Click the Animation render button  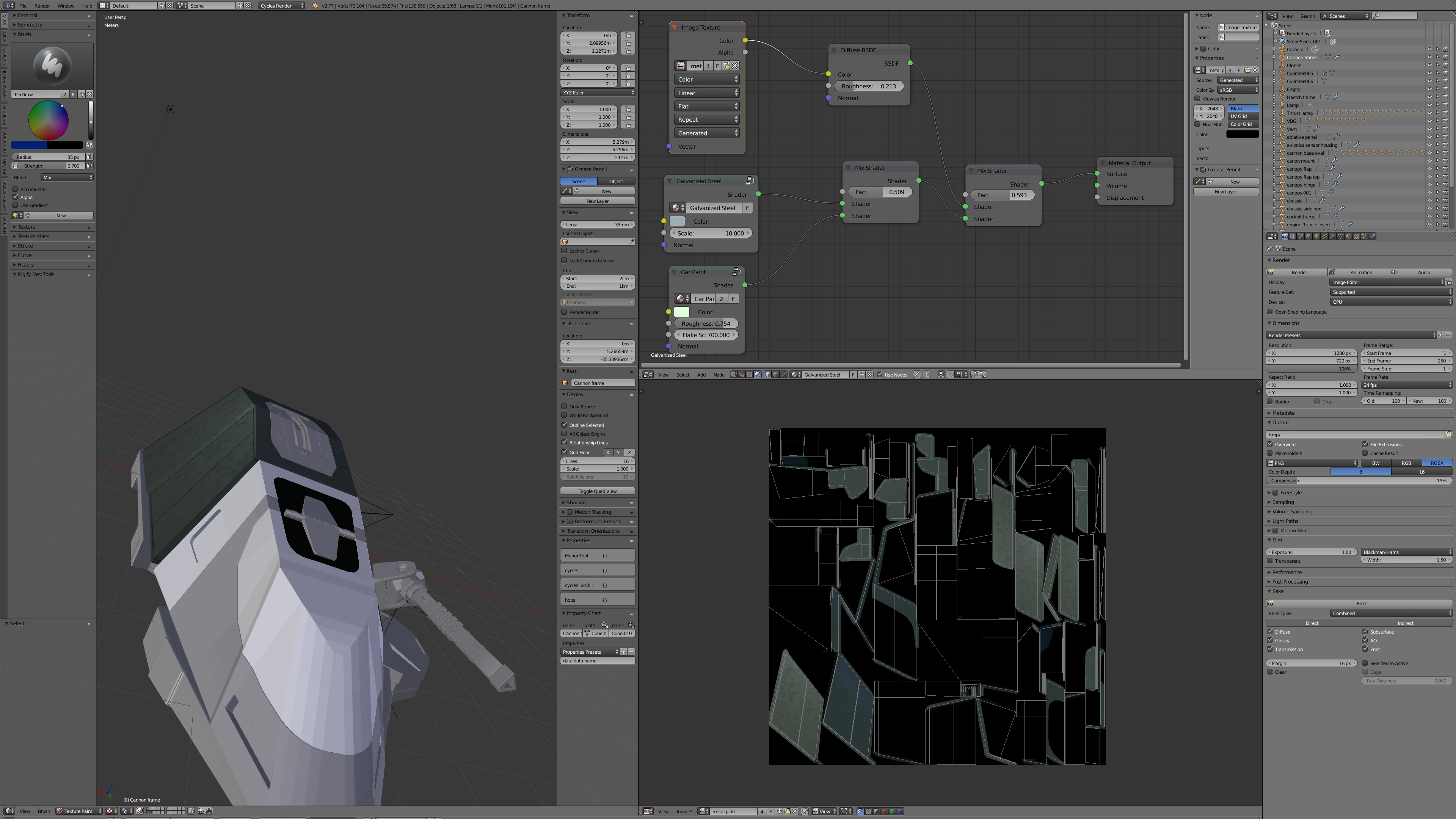point(1359,273)
